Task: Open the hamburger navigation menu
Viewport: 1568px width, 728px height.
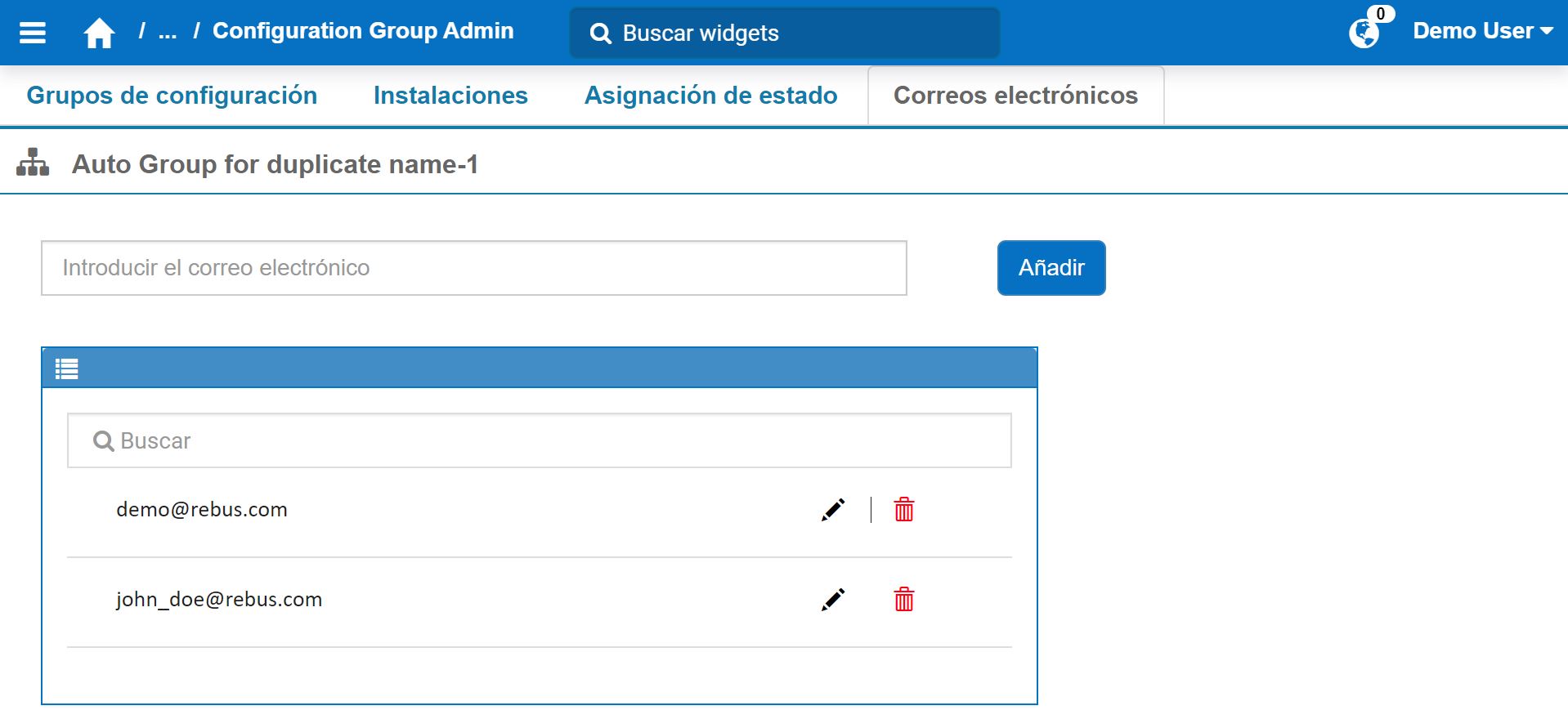Action: [33, 33]
